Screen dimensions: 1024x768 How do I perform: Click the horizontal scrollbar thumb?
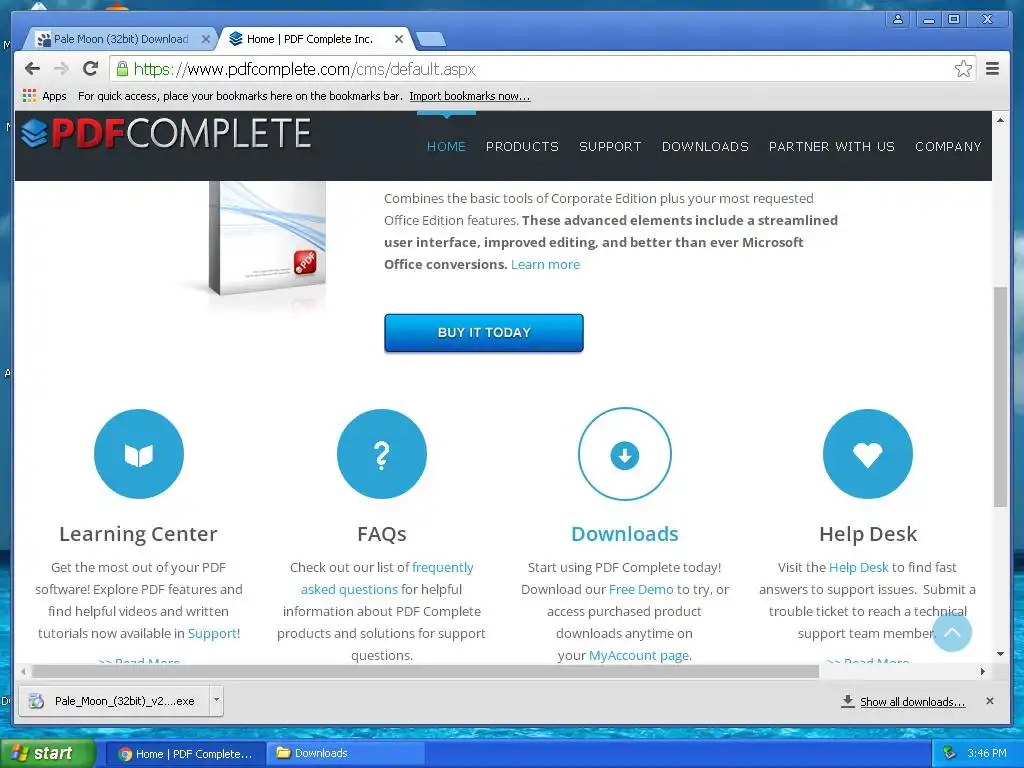[x=425, y=671]
